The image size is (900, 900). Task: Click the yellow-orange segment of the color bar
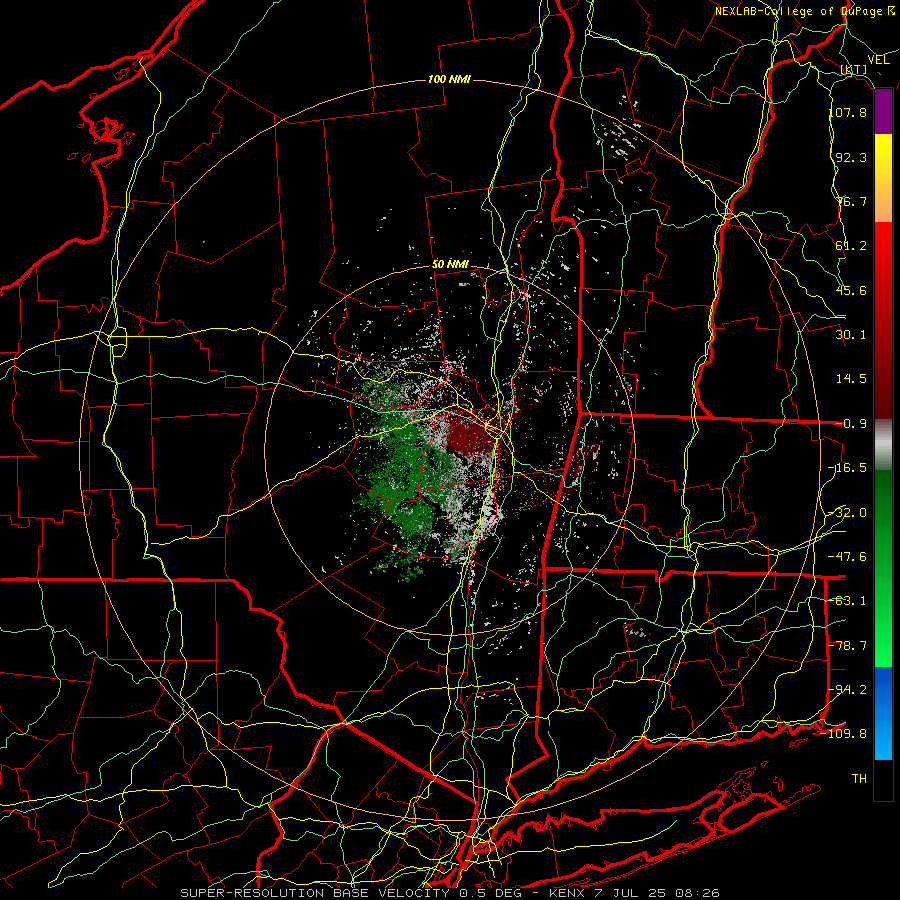(883, 178)
